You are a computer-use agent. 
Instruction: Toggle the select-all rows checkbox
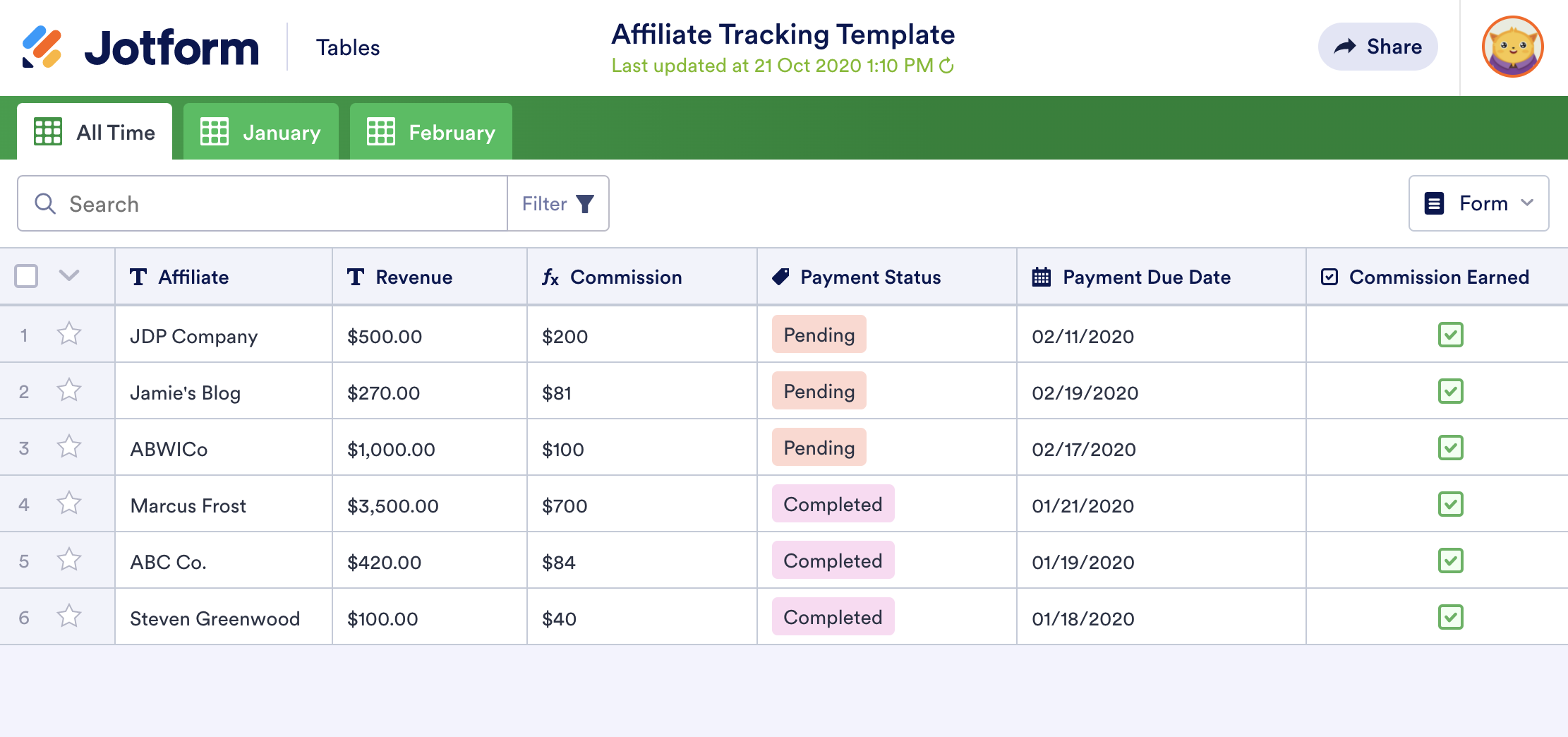point(27,276)
